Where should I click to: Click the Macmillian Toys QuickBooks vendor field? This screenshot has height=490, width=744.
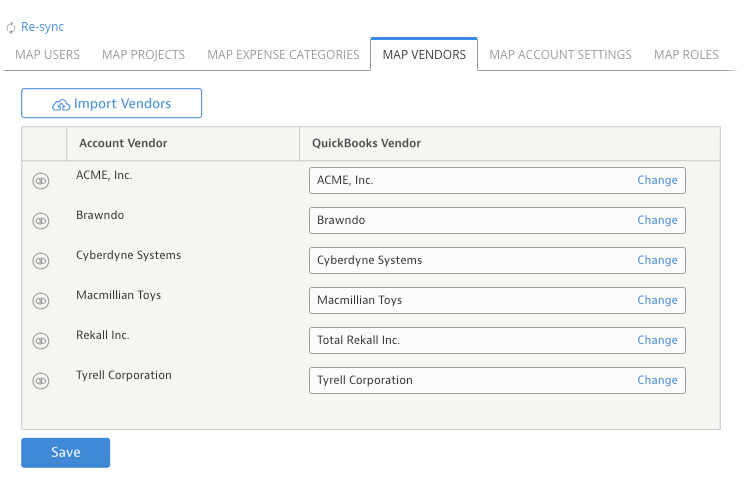[x=497, y=300]
